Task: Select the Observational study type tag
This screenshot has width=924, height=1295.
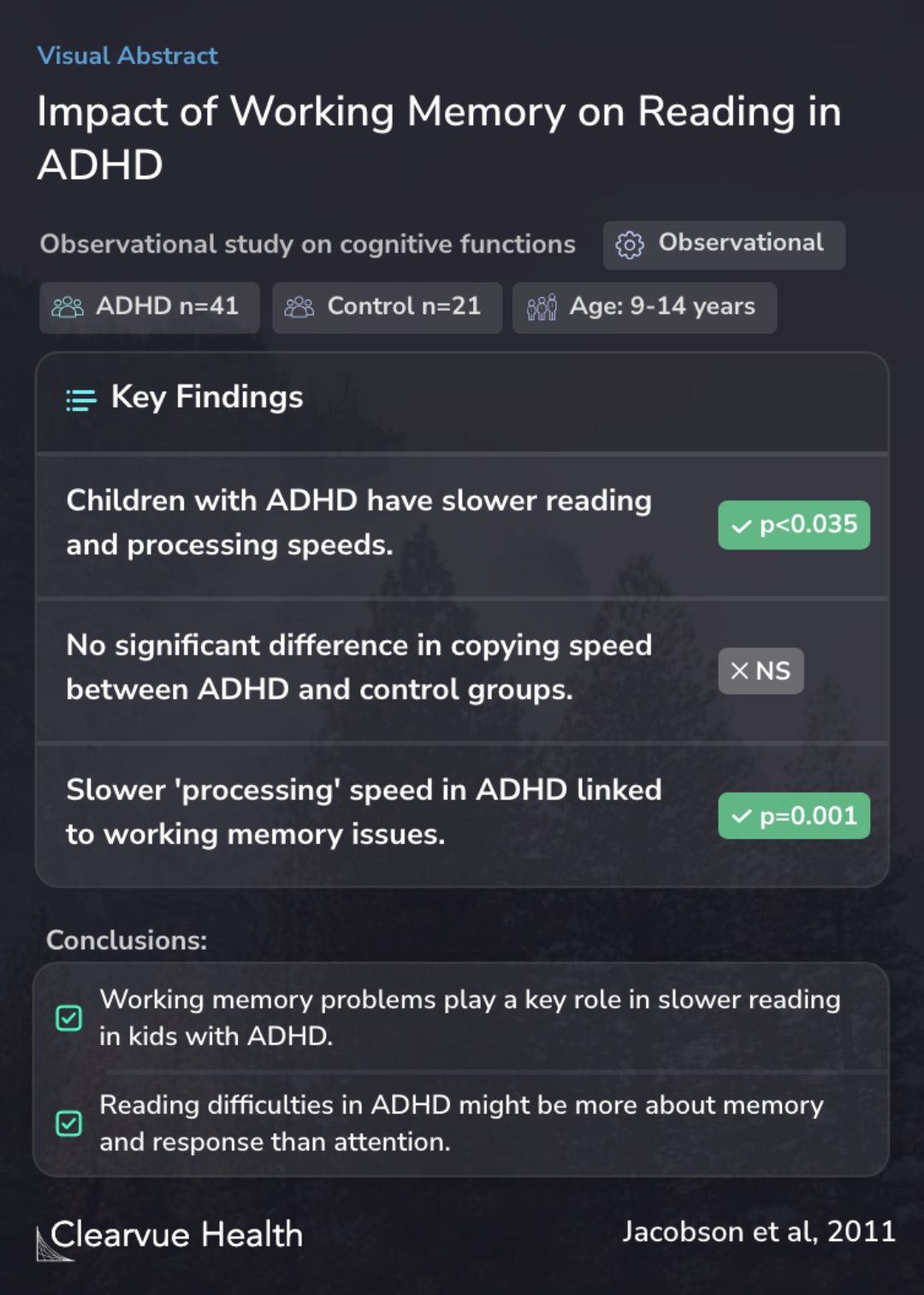Action: [x=724, y=246]
